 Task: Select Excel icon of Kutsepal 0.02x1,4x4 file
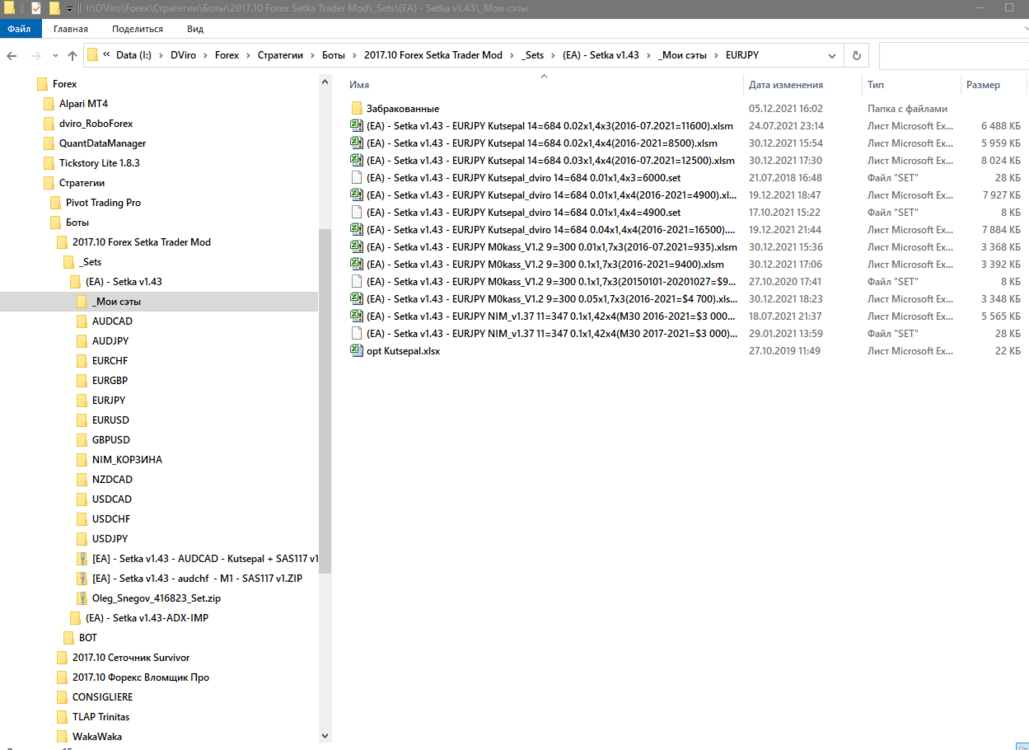click(356, 143)
